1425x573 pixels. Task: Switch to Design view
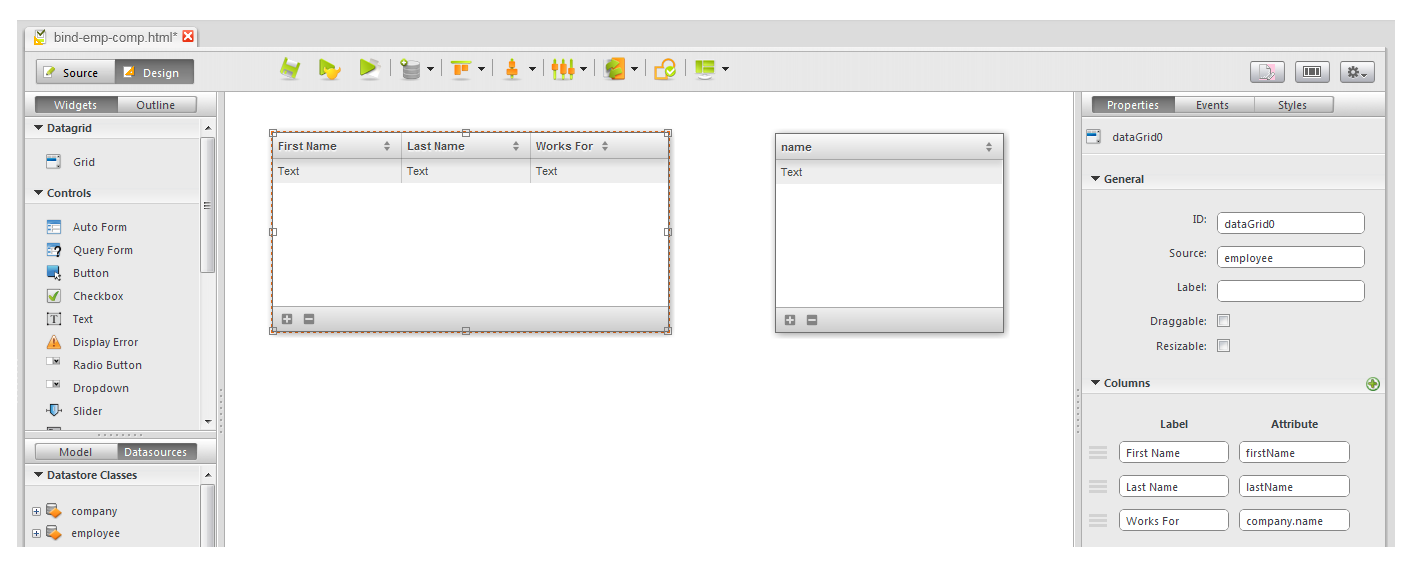pos(154,72)
